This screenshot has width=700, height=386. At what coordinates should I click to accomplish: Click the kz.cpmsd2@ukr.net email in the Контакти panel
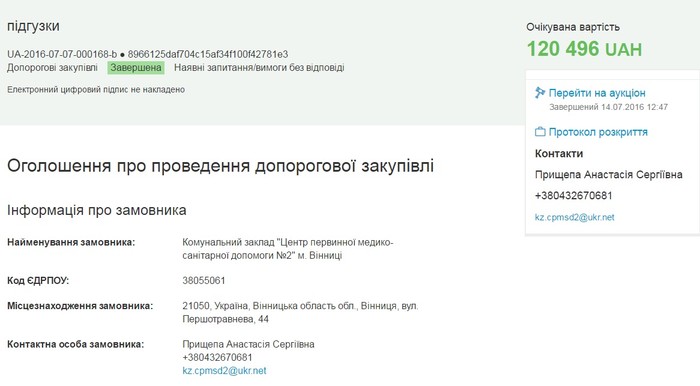click(575, 217)
